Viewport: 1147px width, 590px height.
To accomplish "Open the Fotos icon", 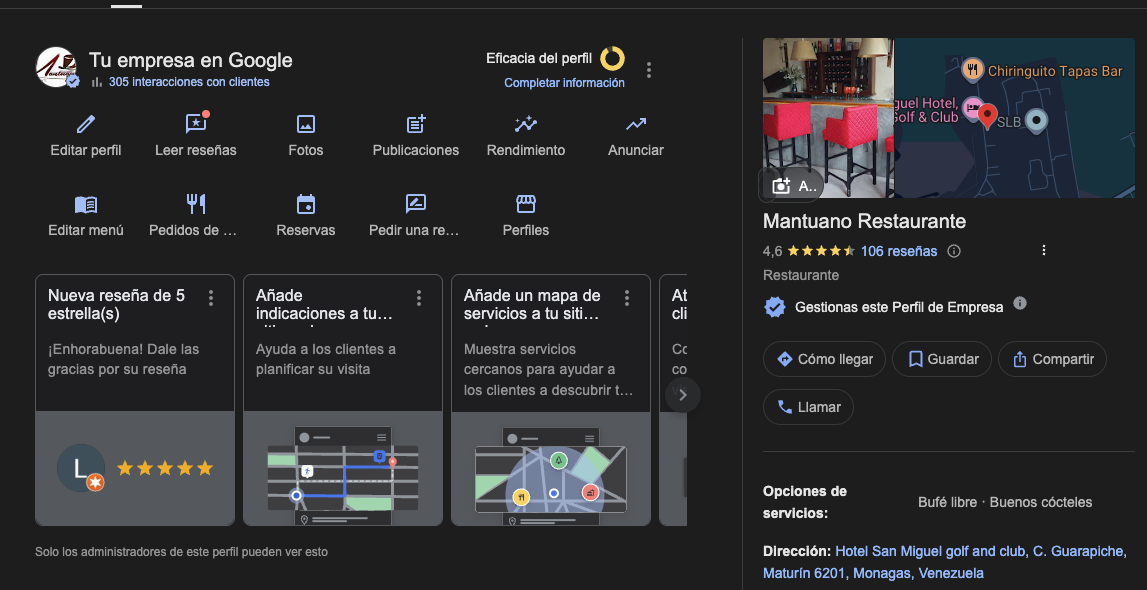I will 306,124.
